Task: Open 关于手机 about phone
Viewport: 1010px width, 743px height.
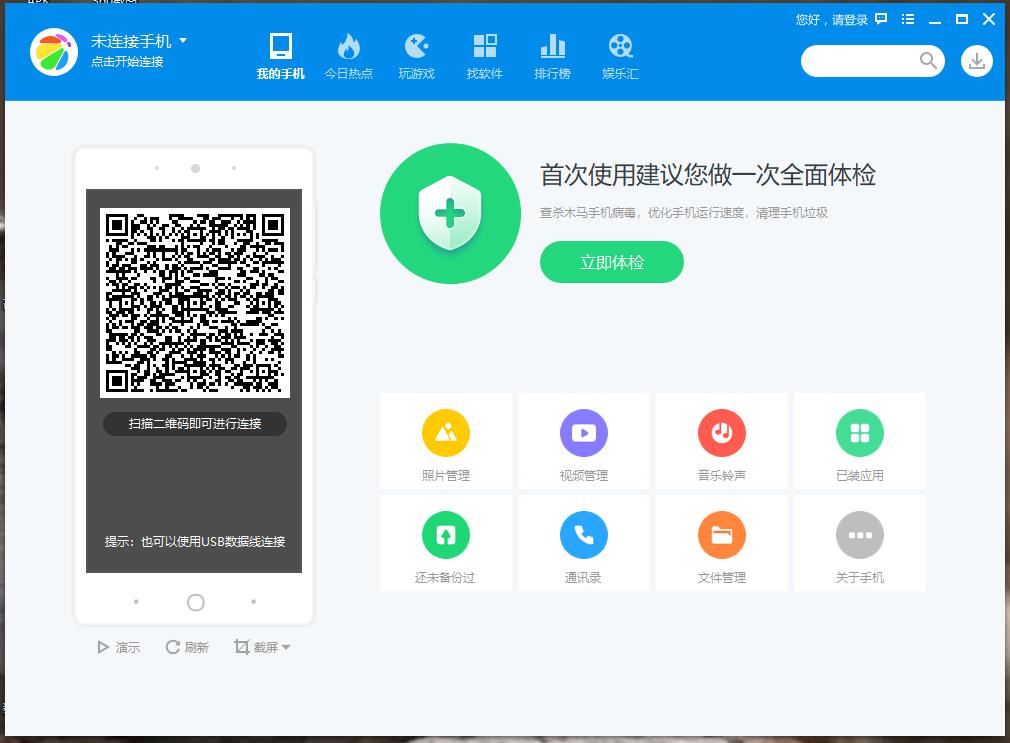Action: pyautogui.click(x=860, y=543)
